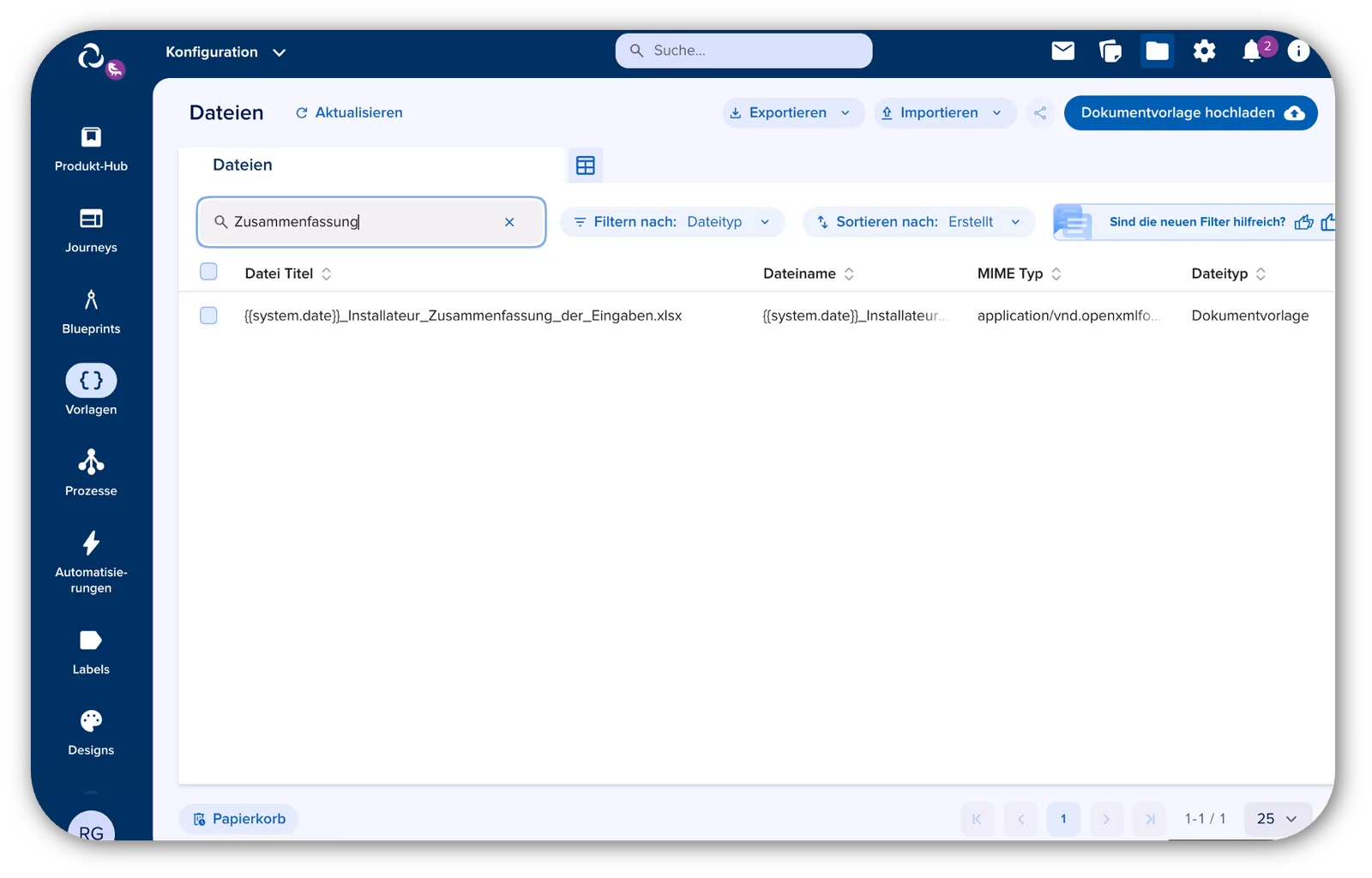Screen dimensions: 1372x878
Task: Switch to the table view icon
Action: (x=586, y=165)
